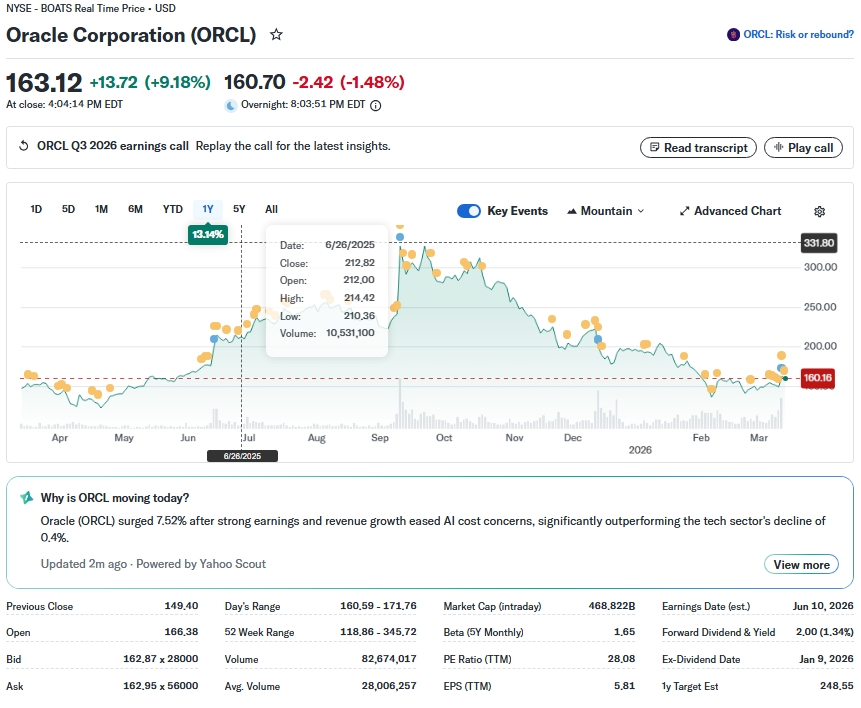Select the 1Y chart range tab
This screenshot has width=861, height=708.
[x=208, y=209]
